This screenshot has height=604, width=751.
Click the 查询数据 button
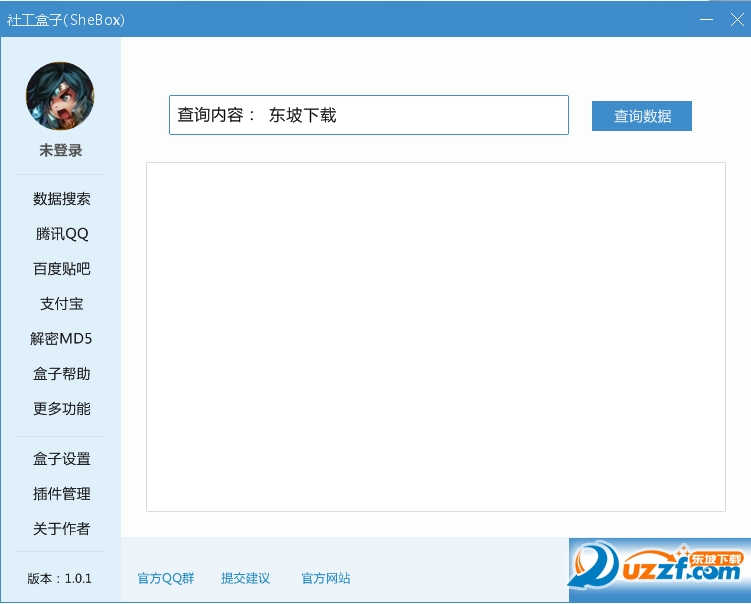click(642, 116)
